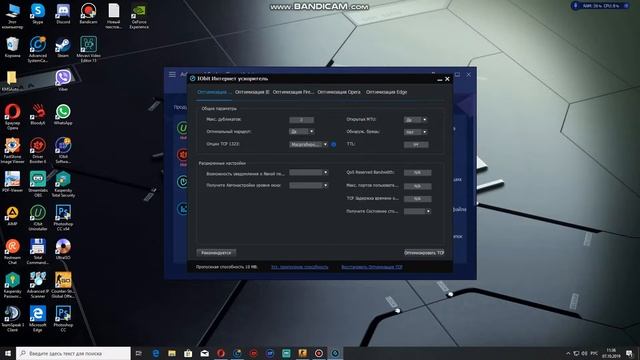This screenshot has height=360, width=640.
Task: Click the TTL value field
Action: (416, 144)
